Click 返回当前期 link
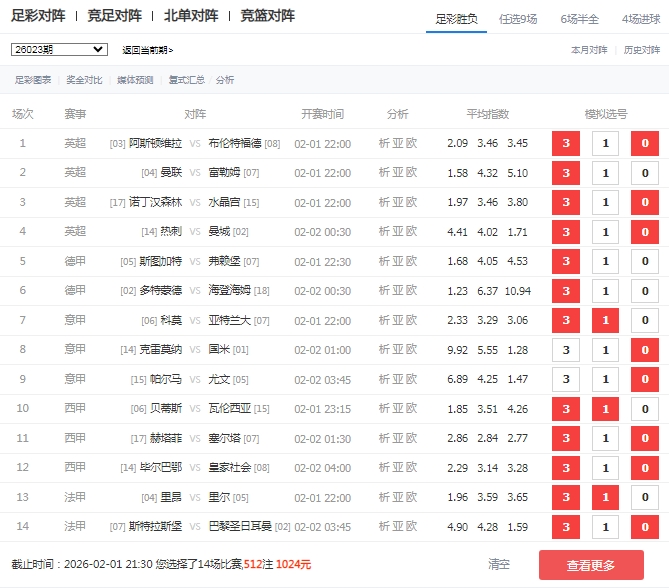This screenshot has width=669, height=588. tap(147, 50)
